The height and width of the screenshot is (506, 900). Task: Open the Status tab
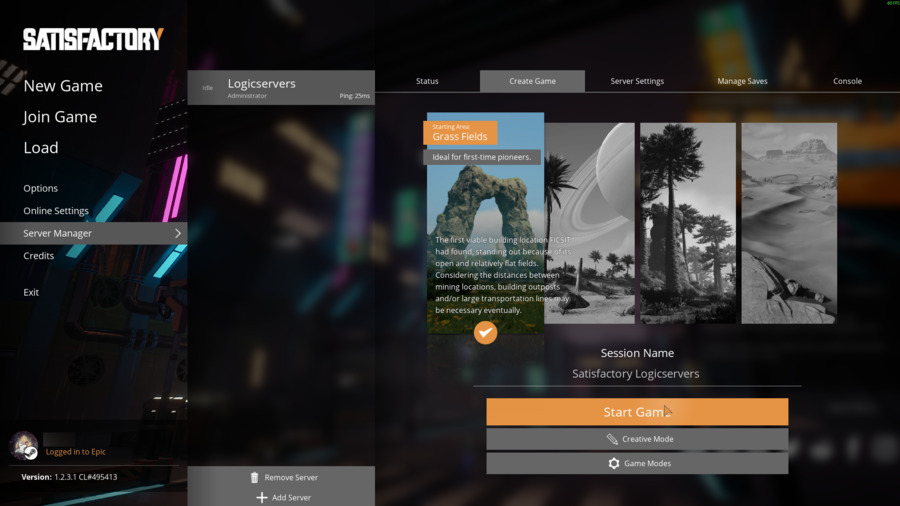coord(427,81)
